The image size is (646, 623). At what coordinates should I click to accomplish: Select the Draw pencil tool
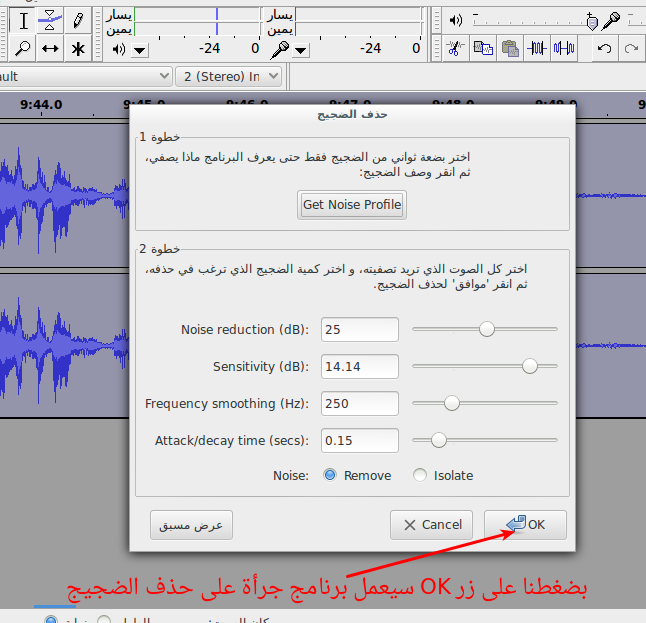(77, 21)
